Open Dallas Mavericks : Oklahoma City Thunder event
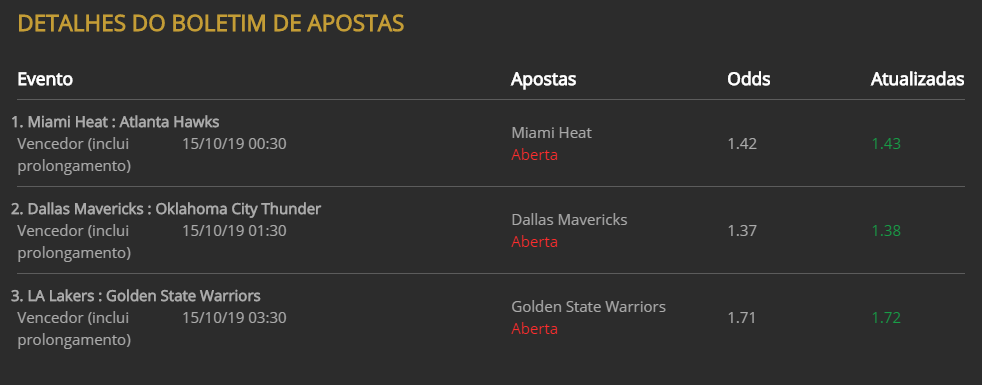982x385 pixels. [x=166, y=208]
